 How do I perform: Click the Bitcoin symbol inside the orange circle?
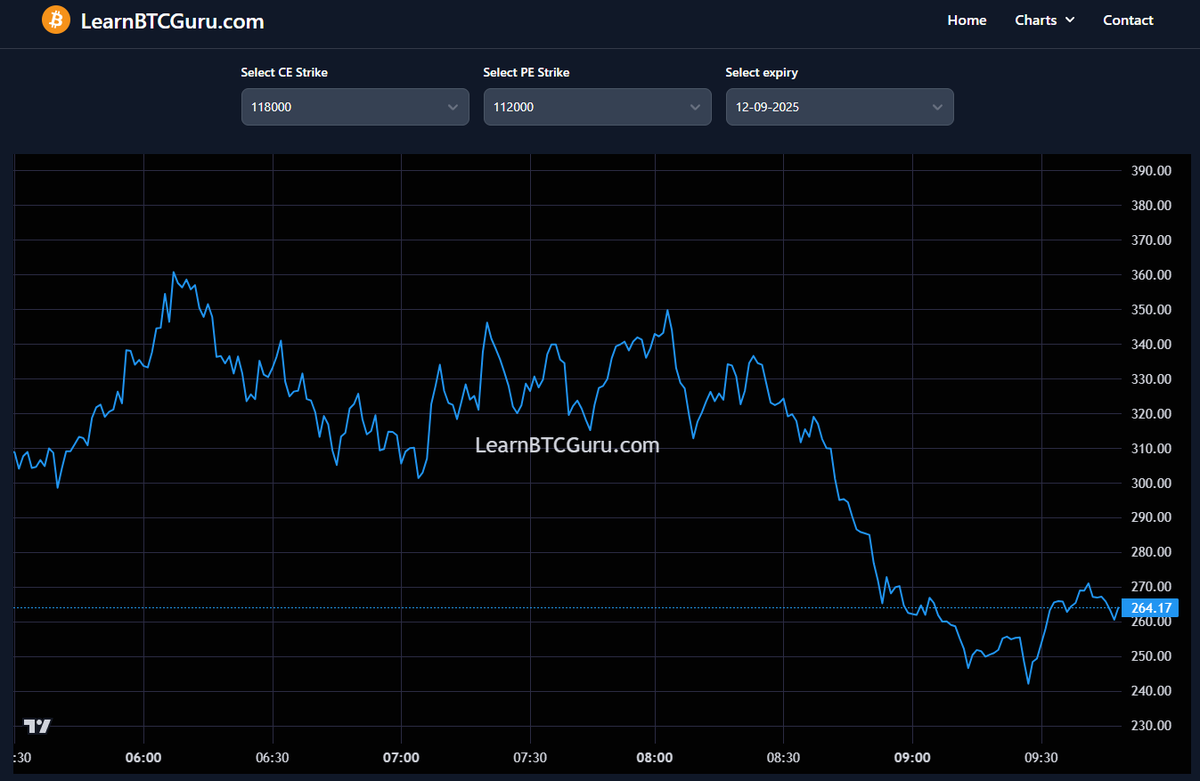coord(56,19)
